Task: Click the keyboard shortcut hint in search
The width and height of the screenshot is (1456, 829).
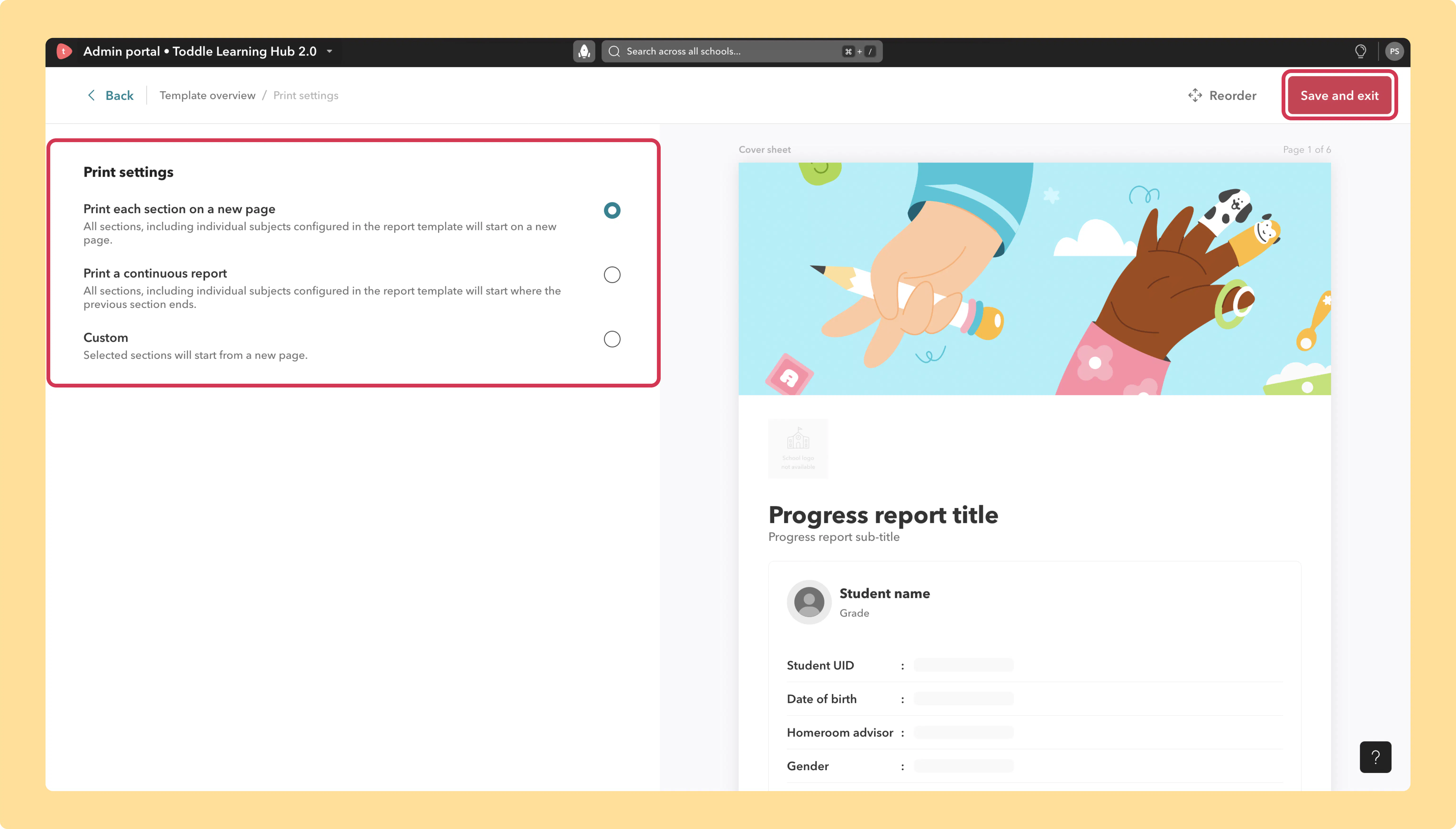Action: click(859, 51)
